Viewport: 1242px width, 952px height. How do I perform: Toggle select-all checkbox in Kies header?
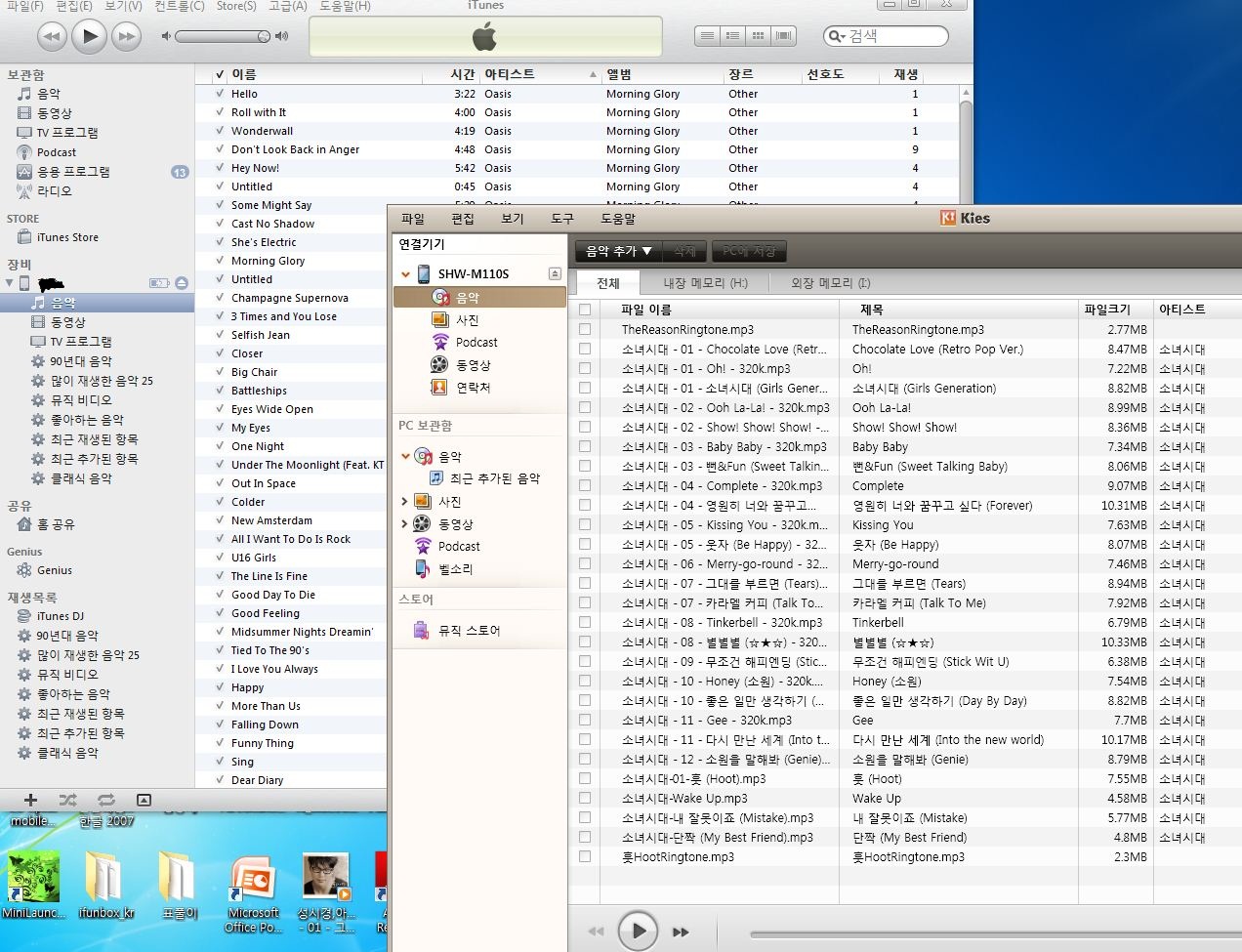coord(585,310)
